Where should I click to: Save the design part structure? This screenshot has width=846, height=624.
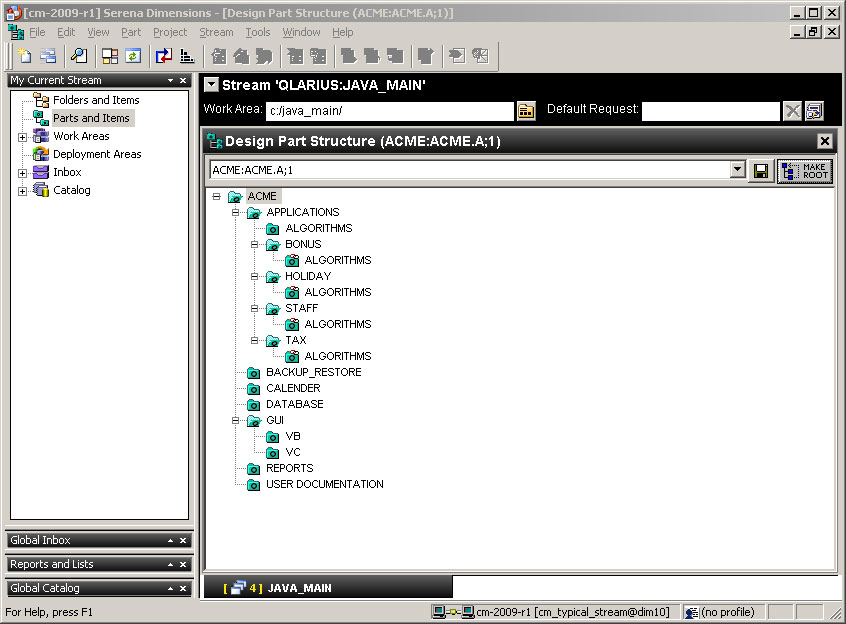(x=761, y=171)
